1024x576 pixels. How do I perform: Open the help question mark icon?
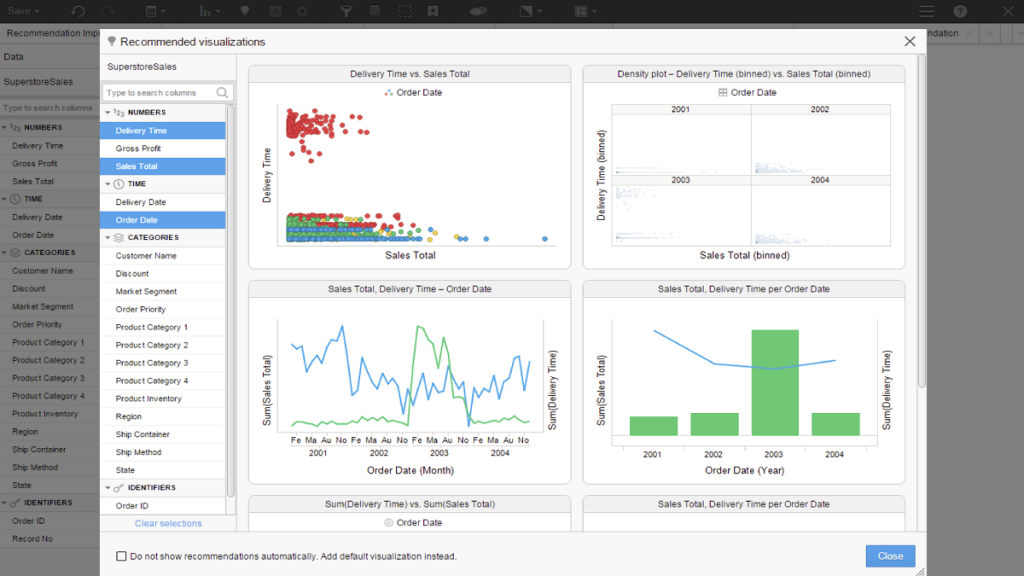pos(960,11)
